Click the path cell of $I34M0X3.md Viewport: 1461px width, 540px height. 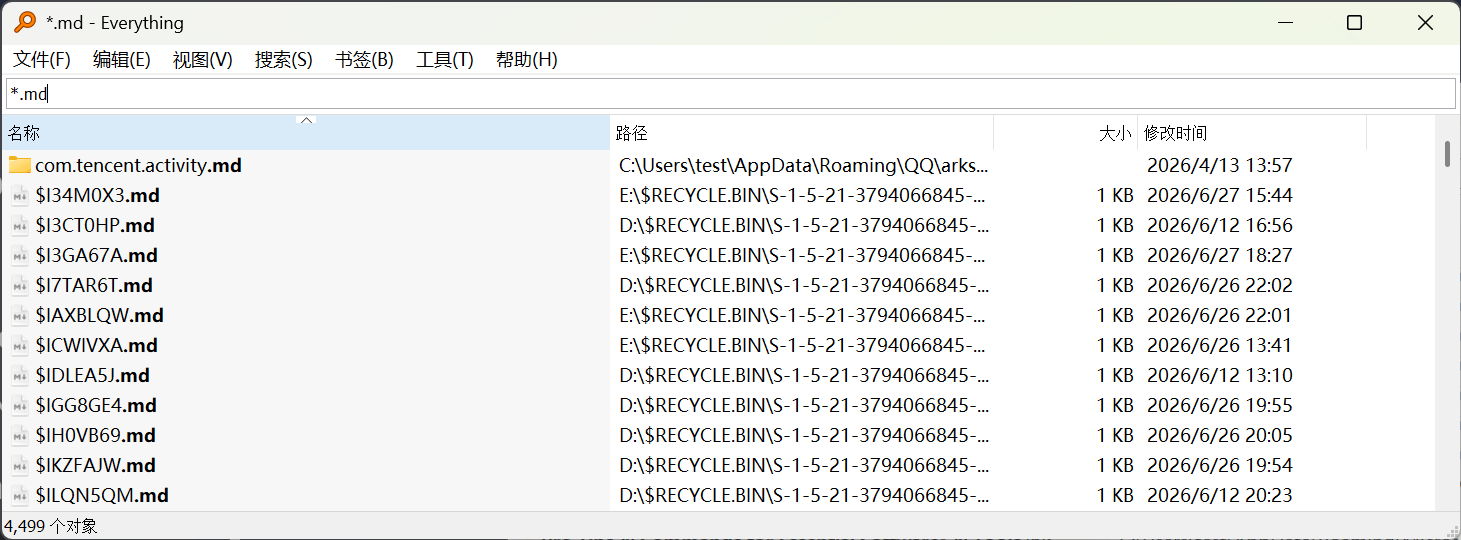[804, 195]
